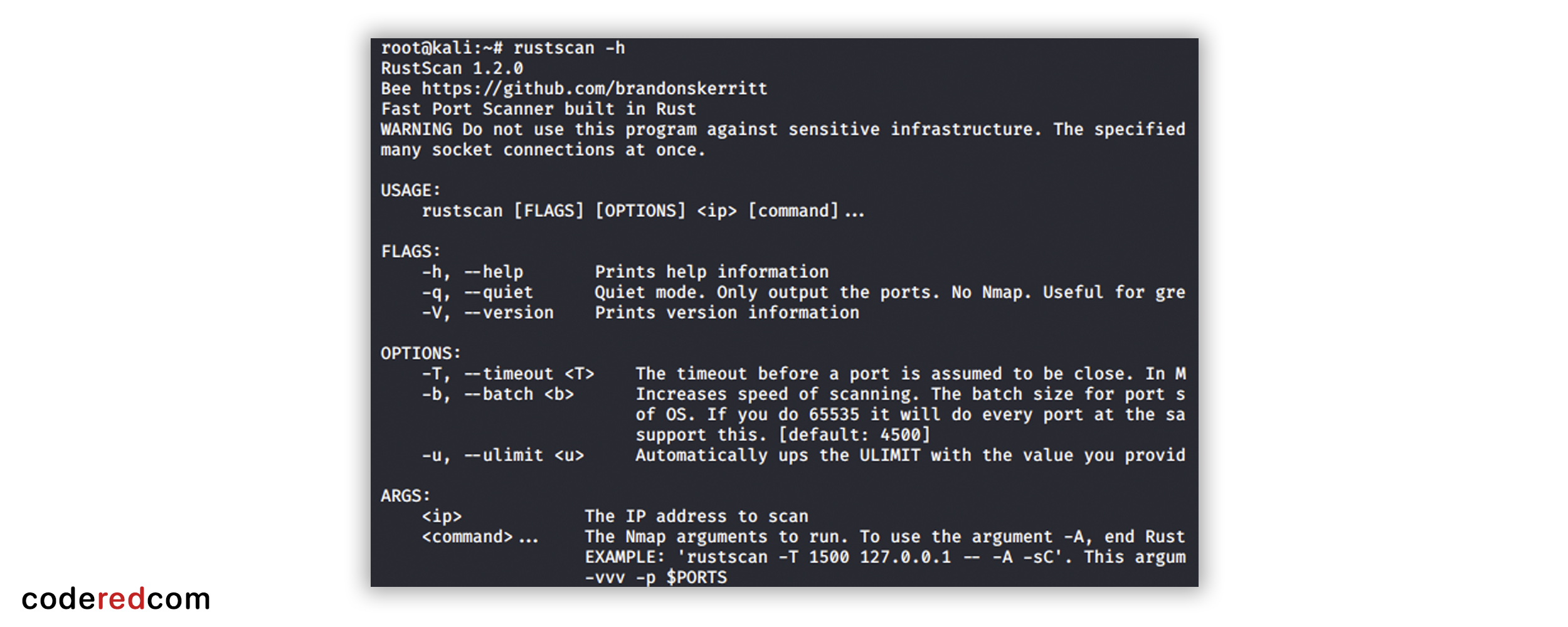The image size is (1568, 627).
Task: Click the -T, --timeout option
Action: pos(507,374)
